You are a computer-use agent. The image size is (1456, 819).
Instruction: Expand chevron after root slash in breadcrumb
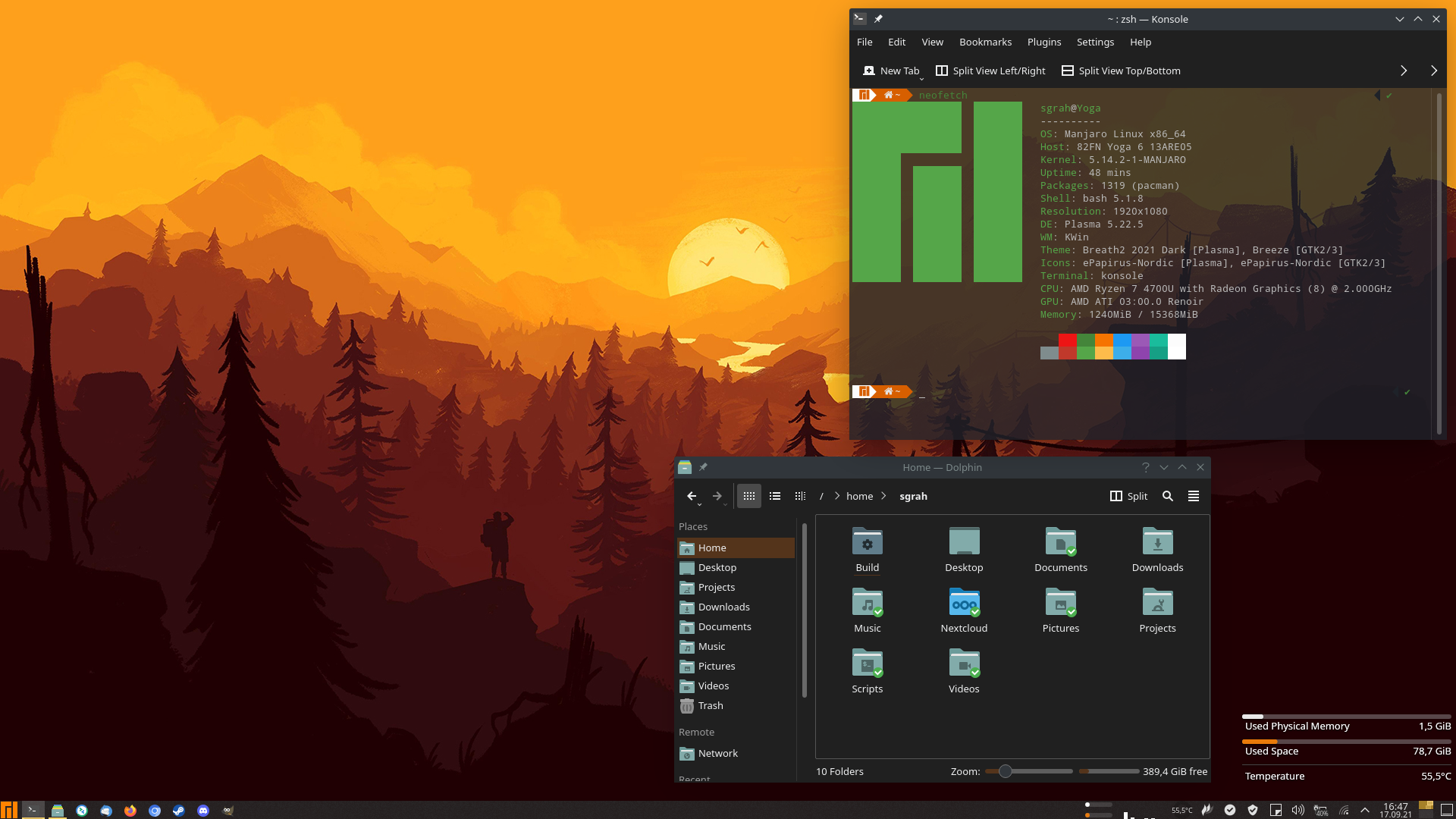837,496
